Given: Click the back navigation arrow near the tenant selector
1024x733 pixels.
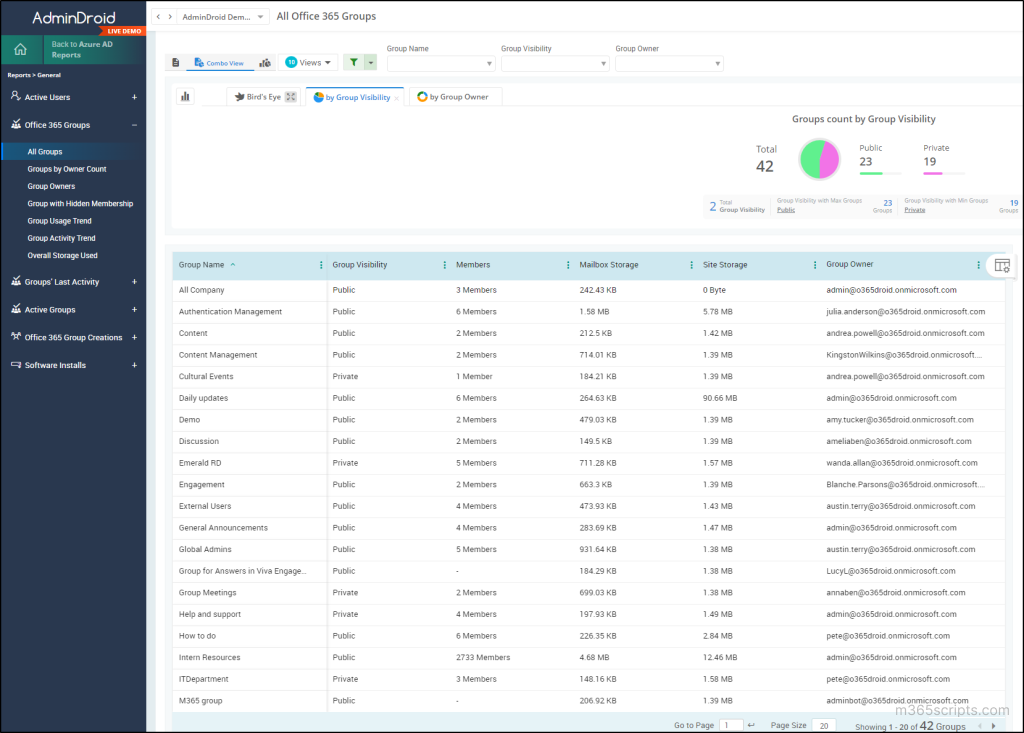Looking at the screenshot, I should click(157, 16).
